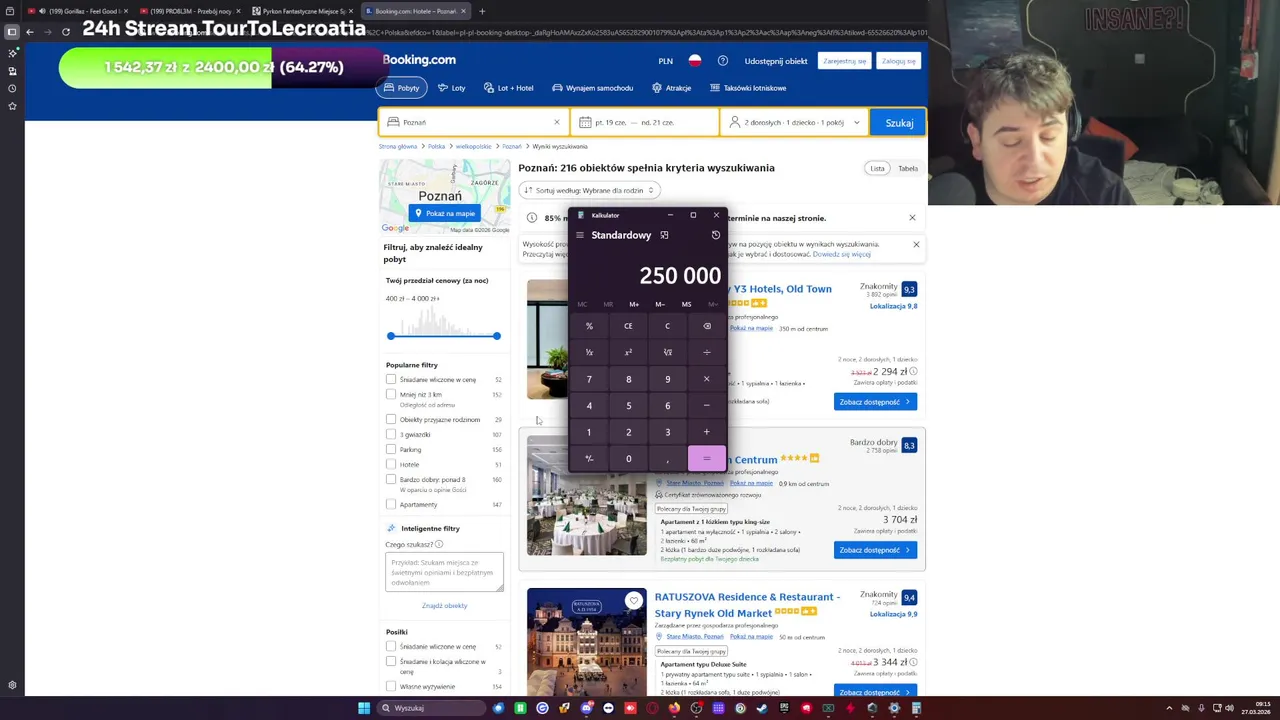This screenshot has width=1280, height=720.
Task: Switch results view to Lista
Action: coord(877,168)
